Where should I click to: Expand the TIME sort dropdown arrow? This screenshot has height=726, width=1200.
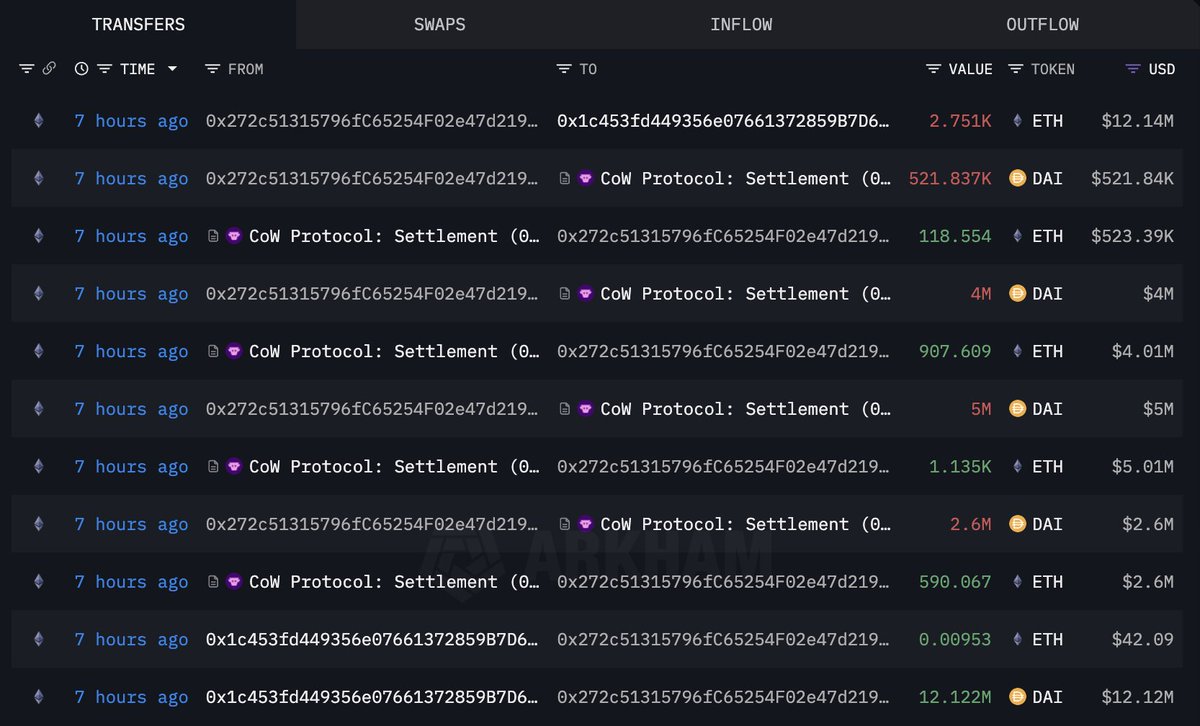click(x=172, y=69)
